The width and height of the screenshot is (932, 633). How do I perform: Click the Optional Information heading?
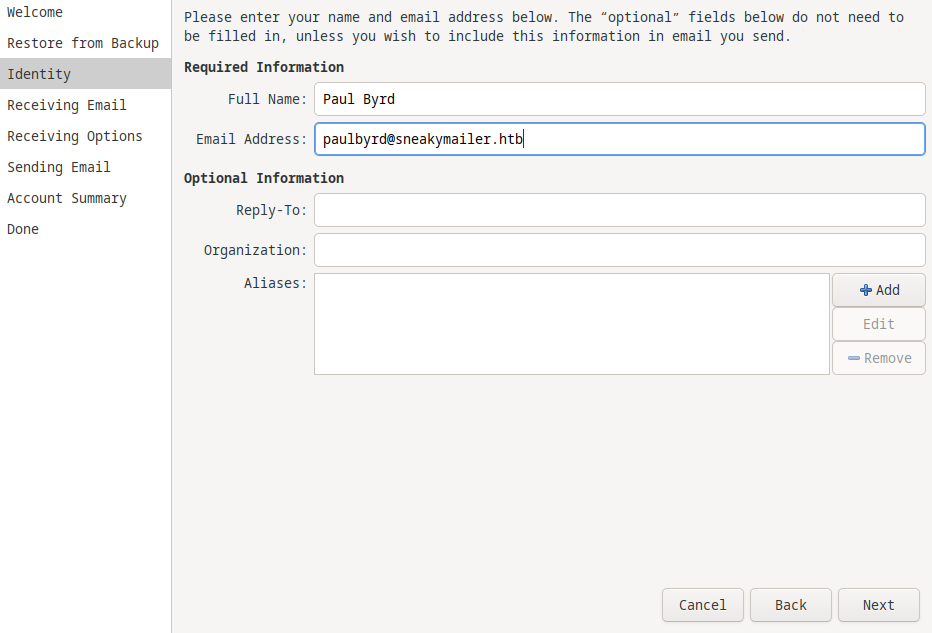[x=264, y=178]
